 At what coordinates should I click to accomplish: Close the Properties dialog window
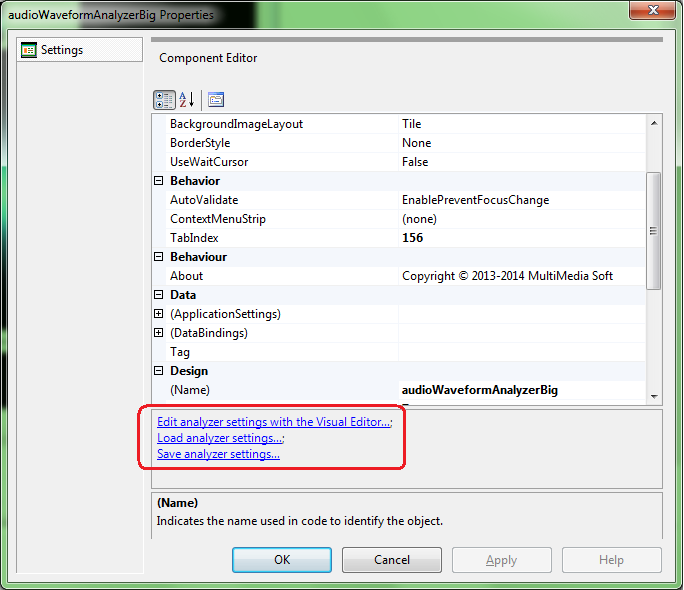(x=654, y=12)
